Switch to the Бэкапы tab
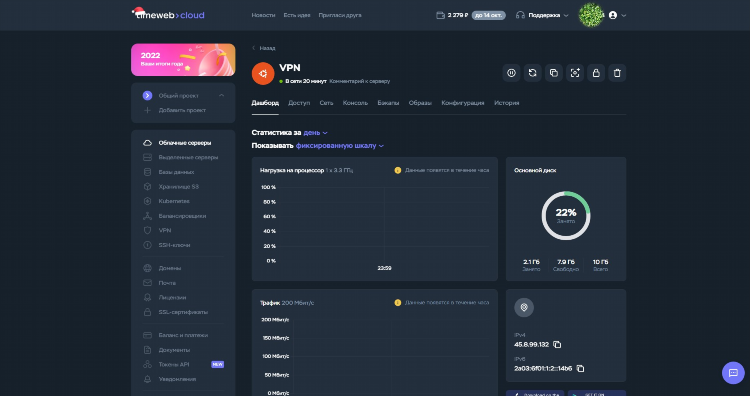750x396 pixels. (x=388, y=103)
